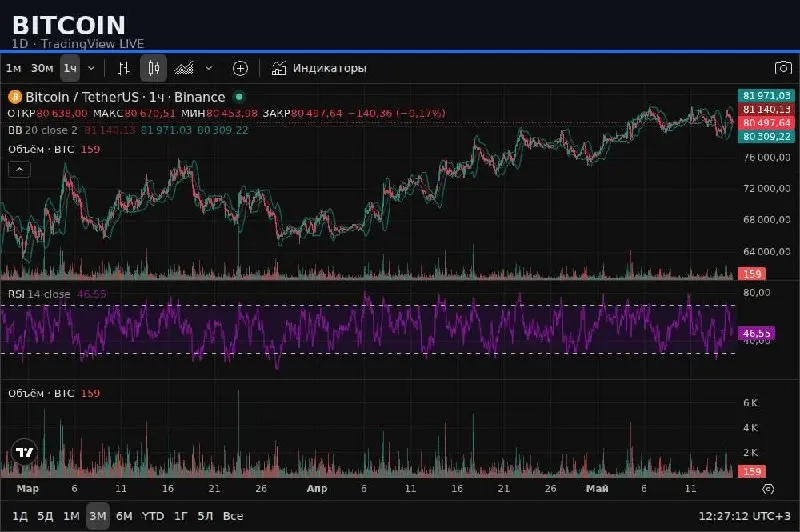Click the RSI 14 close indicator legend

pyautogui.click(x=39, y=294)
